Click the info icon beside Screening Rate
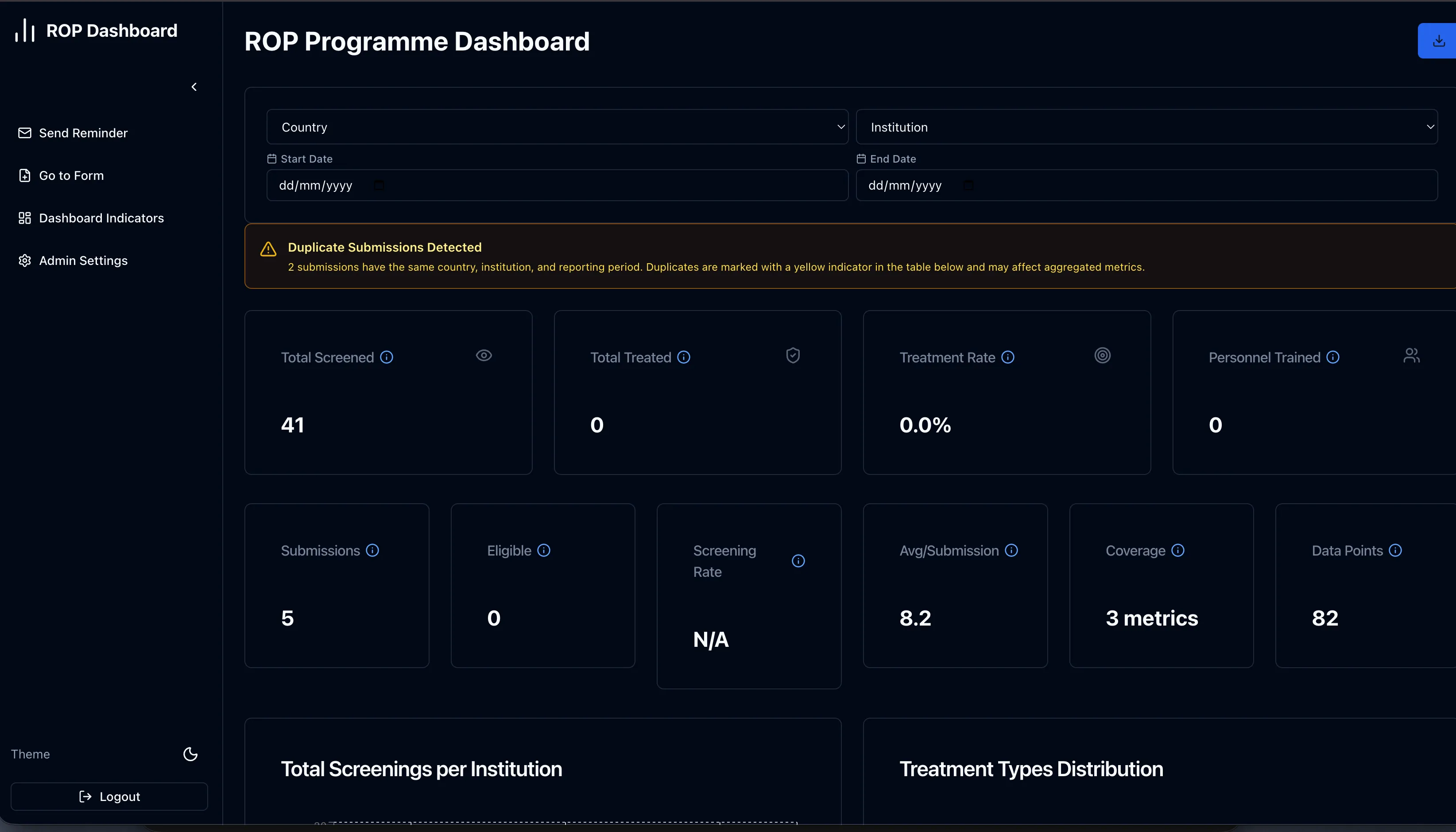Screen dimensions: 1456x832 (x=798, y=560)
